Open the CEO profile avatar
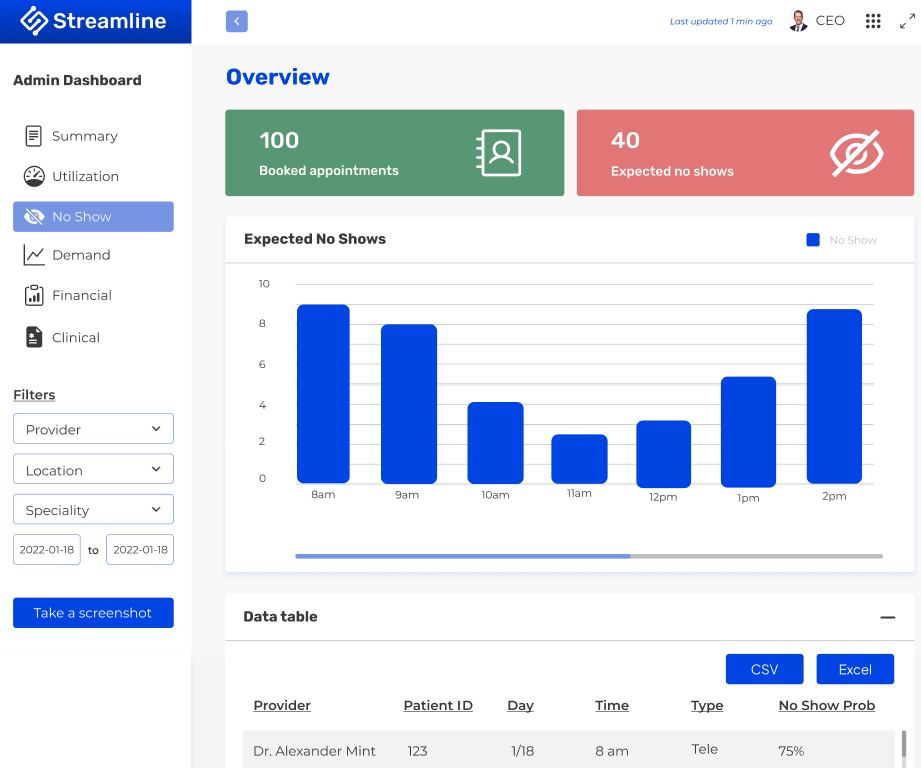The width and height of the screenshot is (921, 768). (x=798, y=21)
